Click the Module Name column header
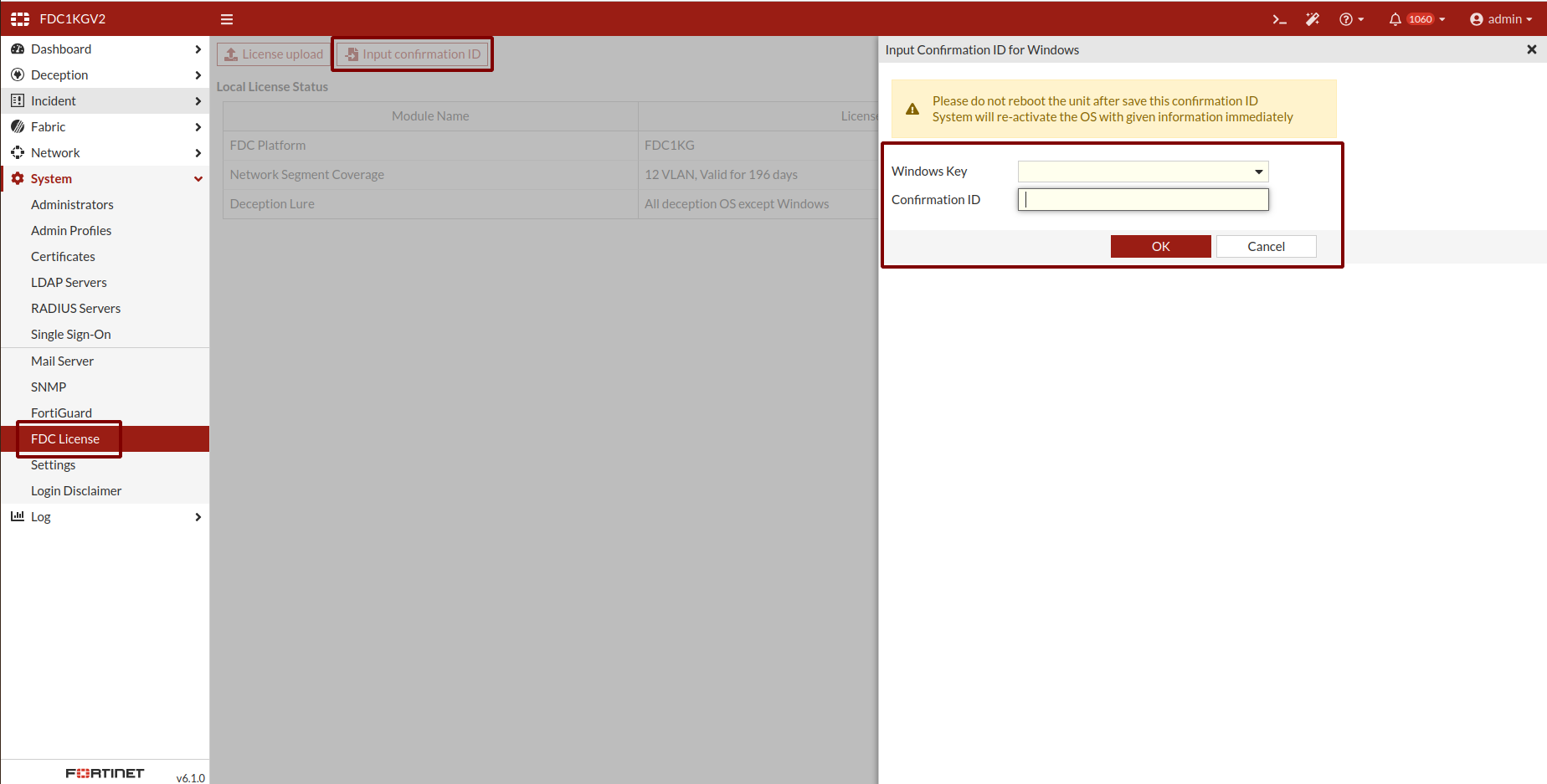1547x784 pixels. (x=430, y=116)
